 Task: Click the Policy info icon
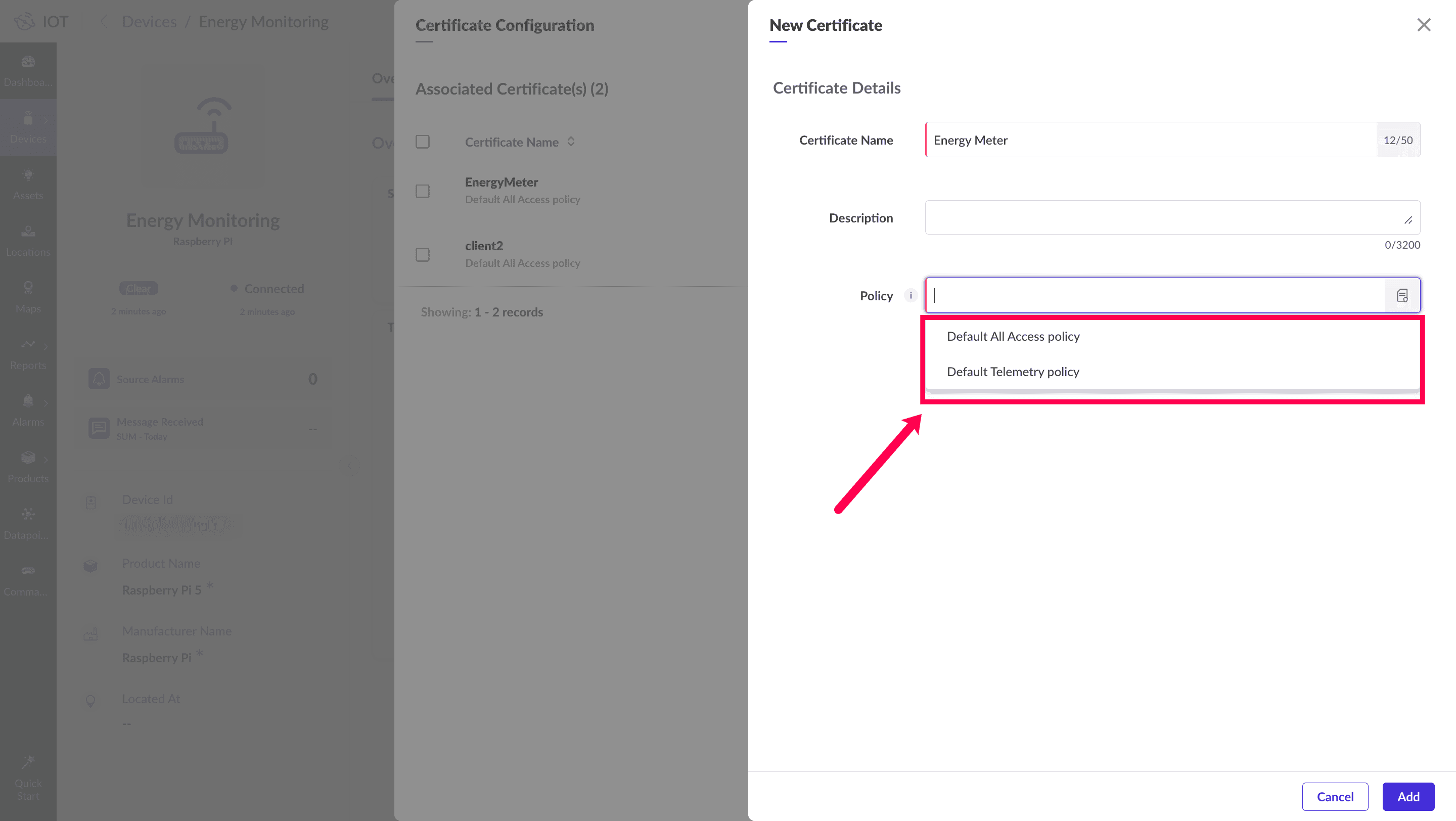[911, 296]
